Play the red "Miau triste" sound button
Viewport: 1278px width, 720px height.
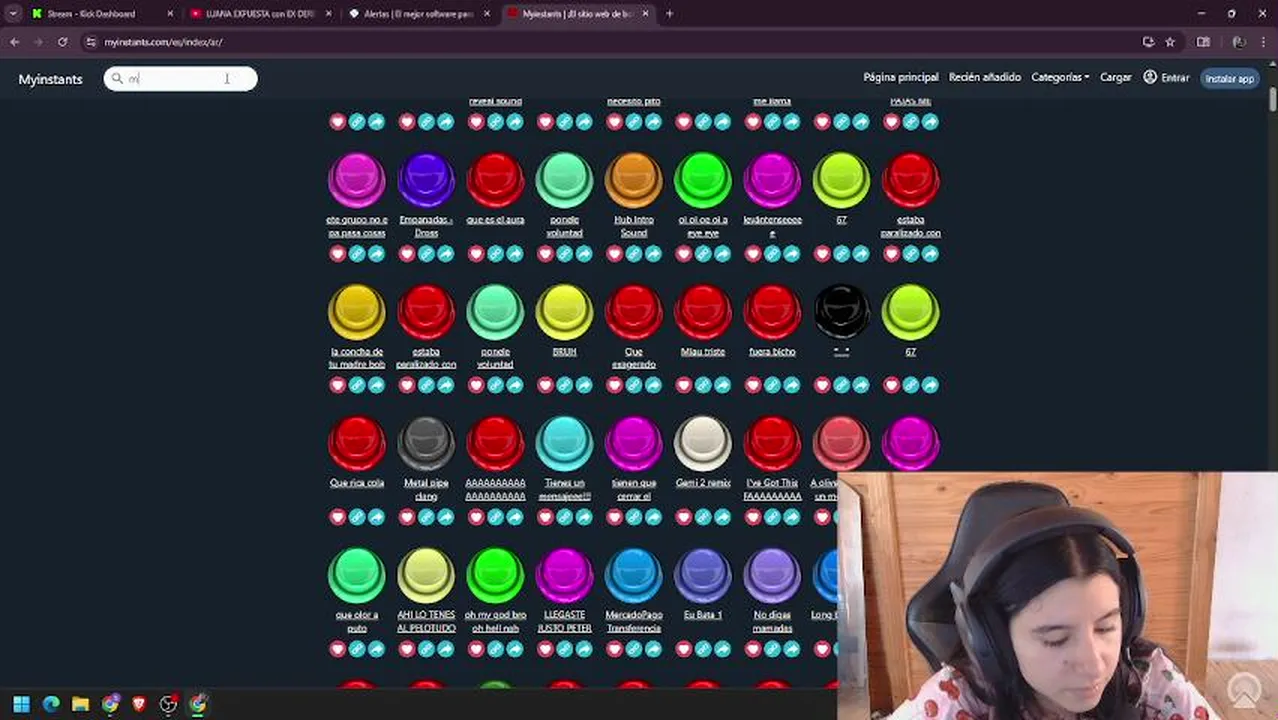coord(703,312)
